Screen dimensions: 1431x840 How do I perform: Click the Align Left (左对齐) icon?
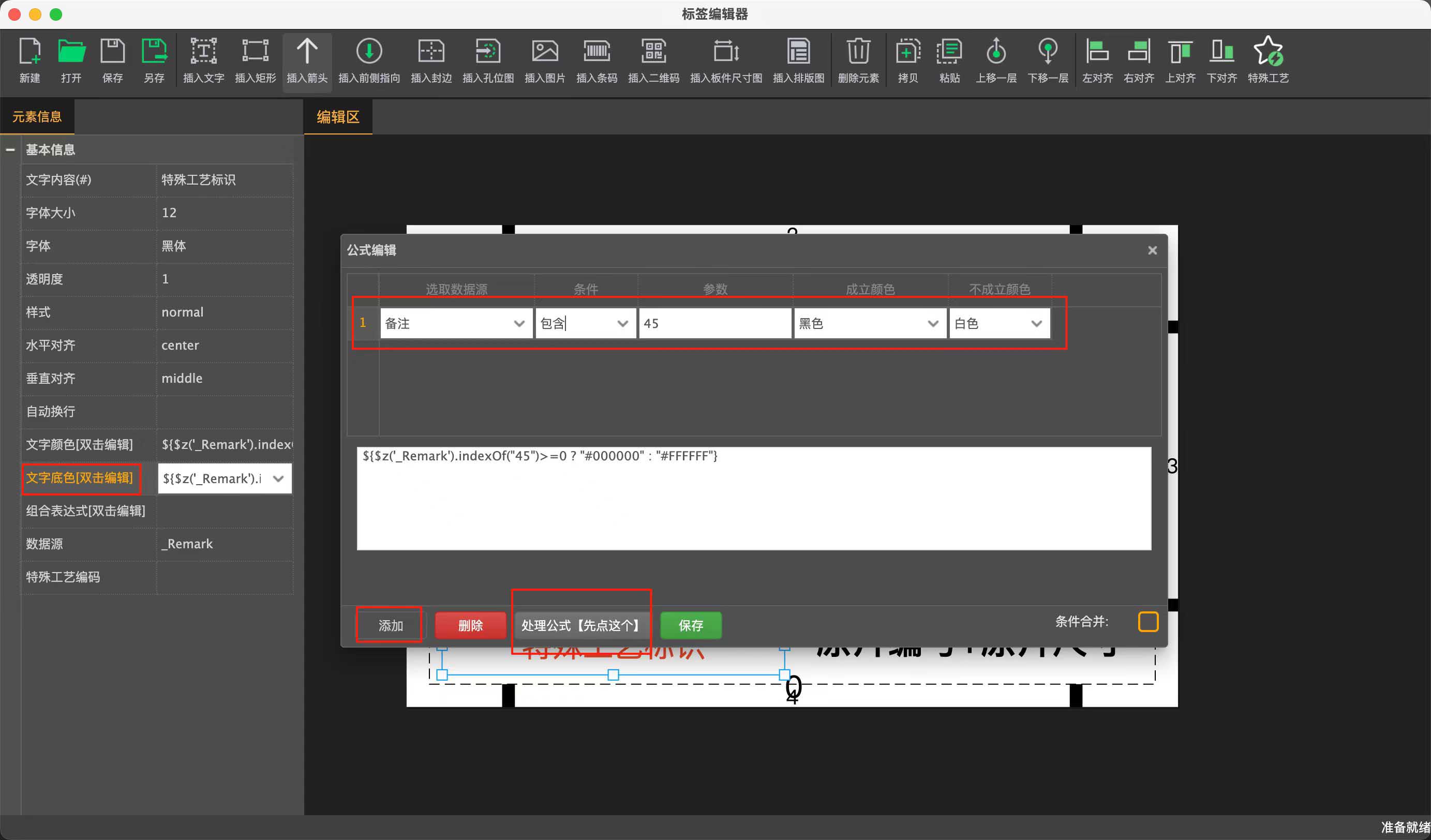(1097, 52)
